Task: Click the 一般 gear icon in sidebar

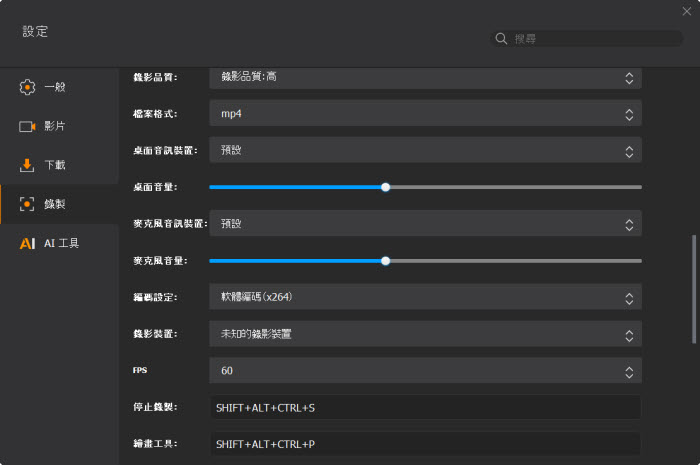Action: (x=27, y=87)
